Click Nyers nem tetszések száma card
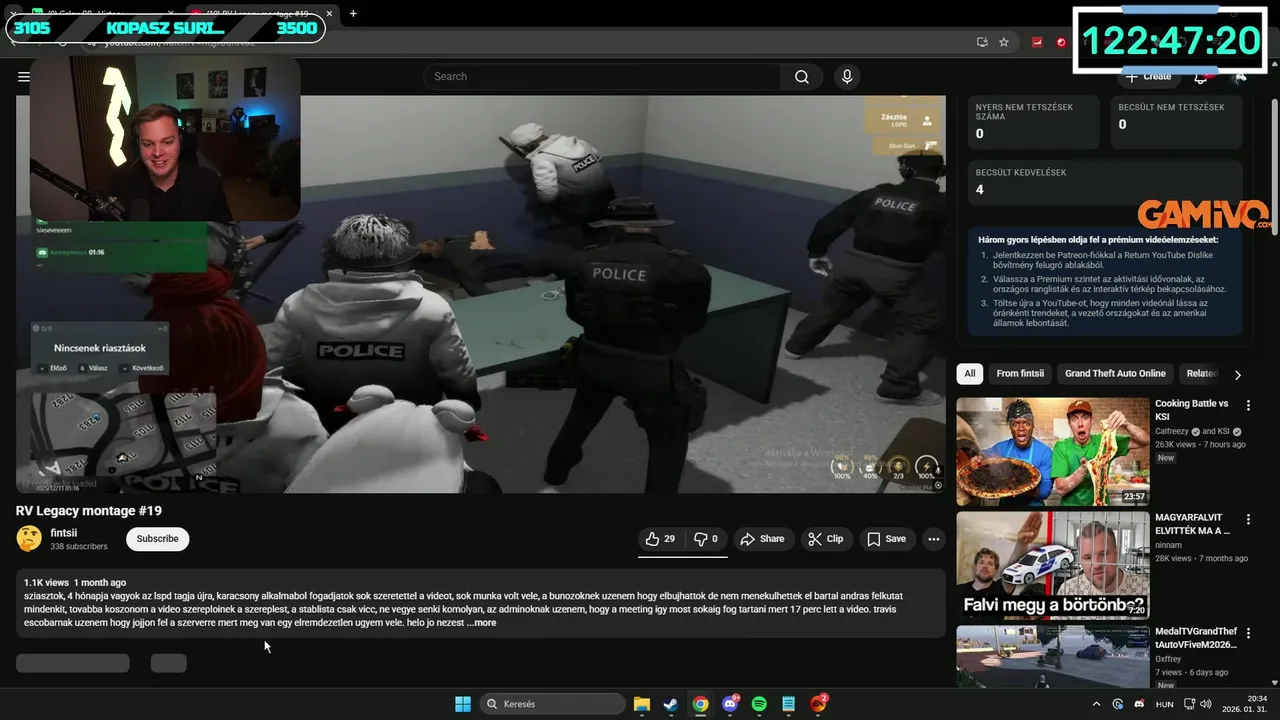The height and width of the screenshot is (720, 1280). pyautogui.click(x=1034, y=122)
